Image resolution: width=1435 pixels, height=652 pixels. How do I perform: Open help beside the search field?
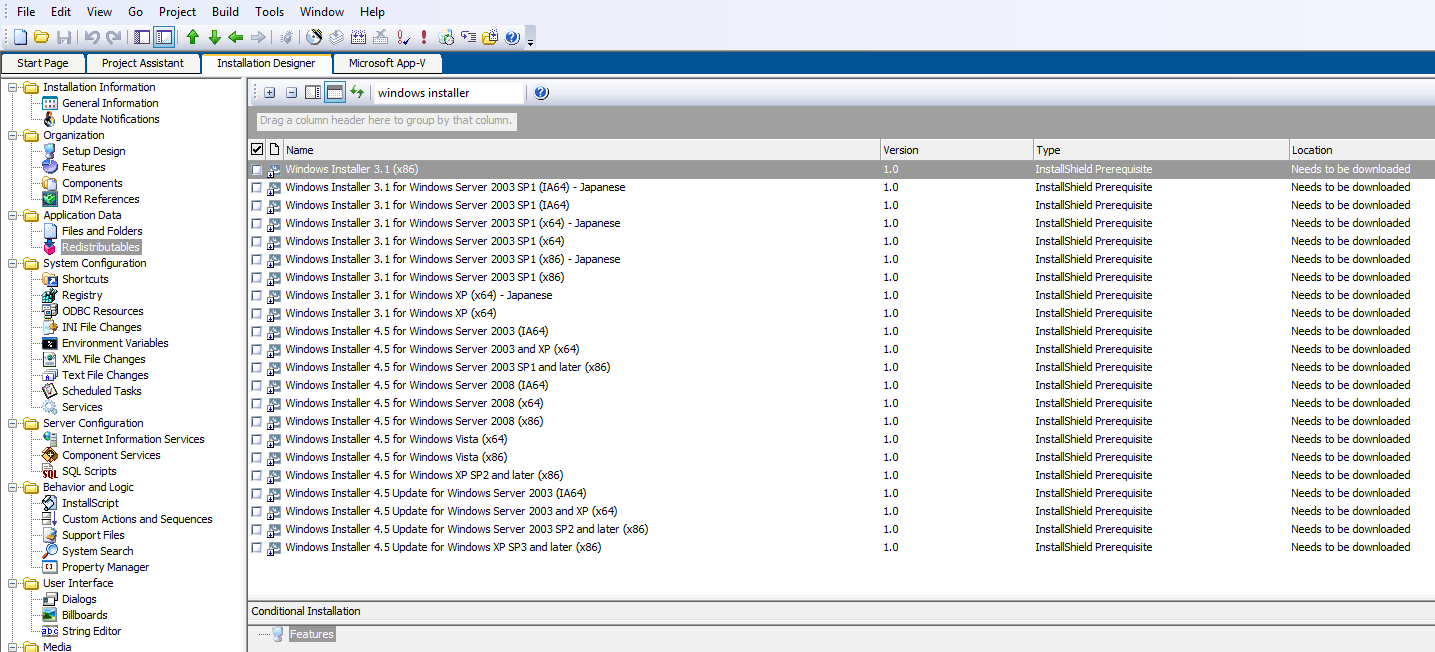(541, 93)
